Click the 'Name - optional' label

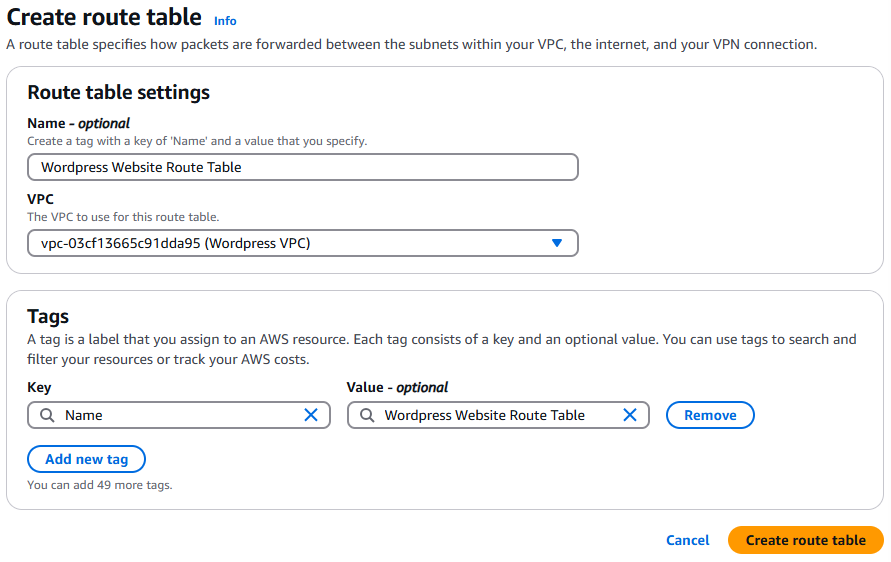(78, 123)
